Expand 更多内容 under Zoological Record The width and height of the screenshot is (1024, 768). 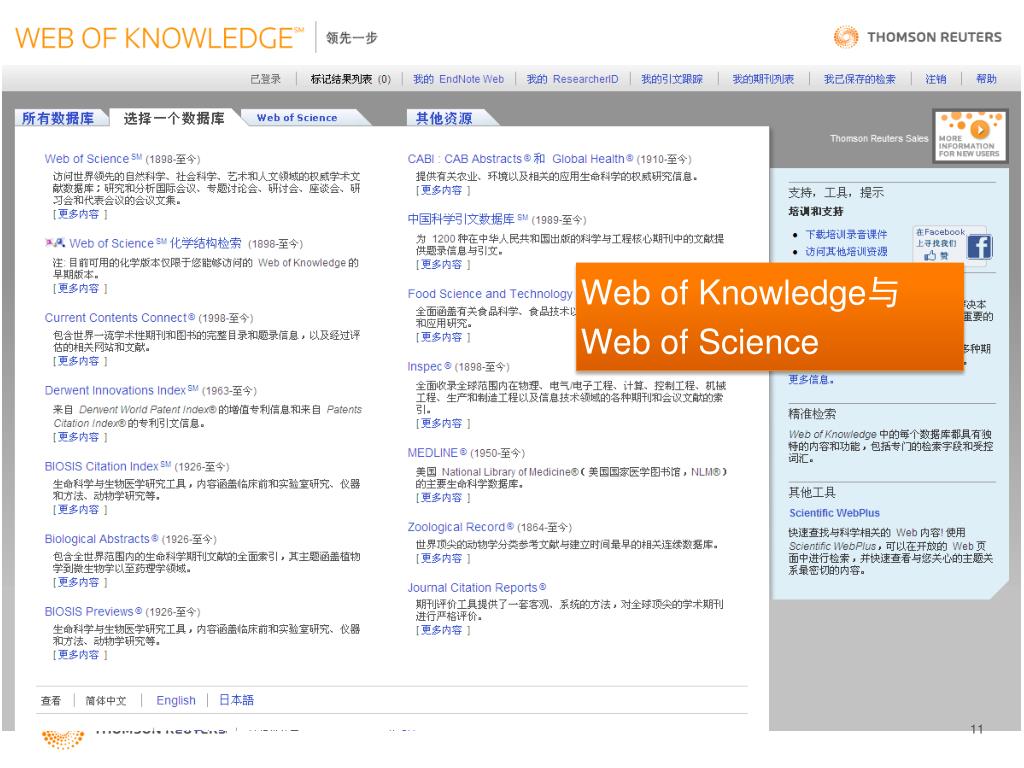442,558
